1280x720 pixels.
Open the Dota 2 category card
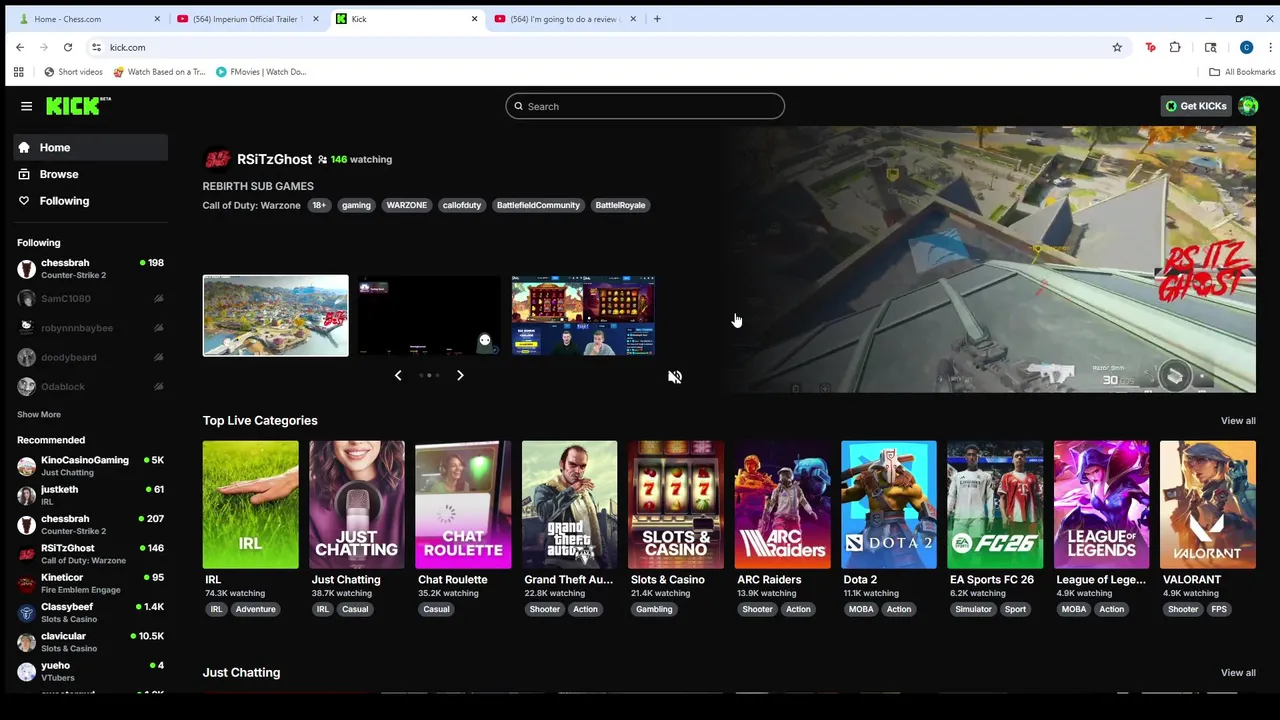click(889, 505)
